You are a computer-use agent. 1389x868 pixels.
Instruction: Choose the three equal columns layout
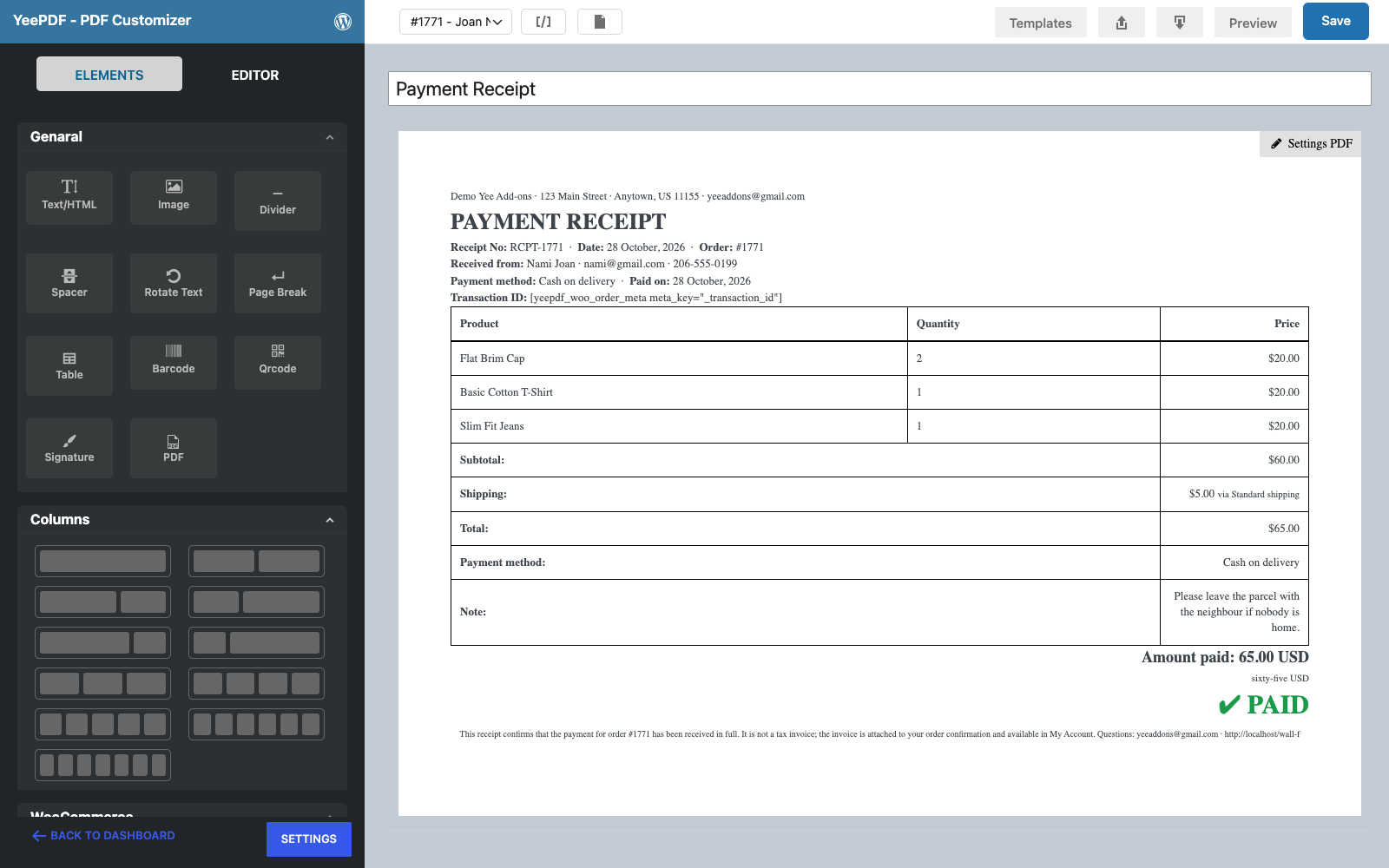(102, 683)
